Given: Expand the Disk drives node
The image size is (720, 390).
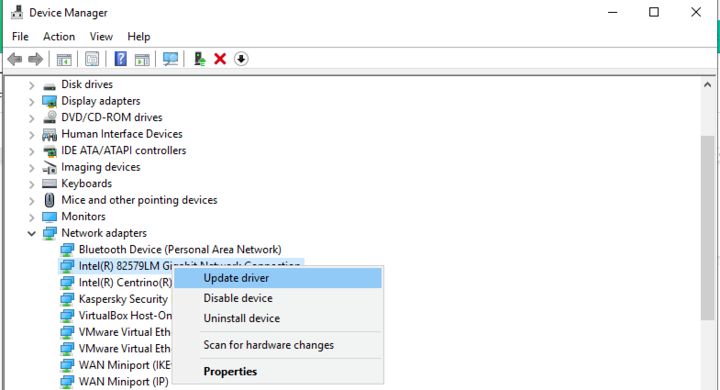Looking at the screenshot, I should [x=31, y=85].
